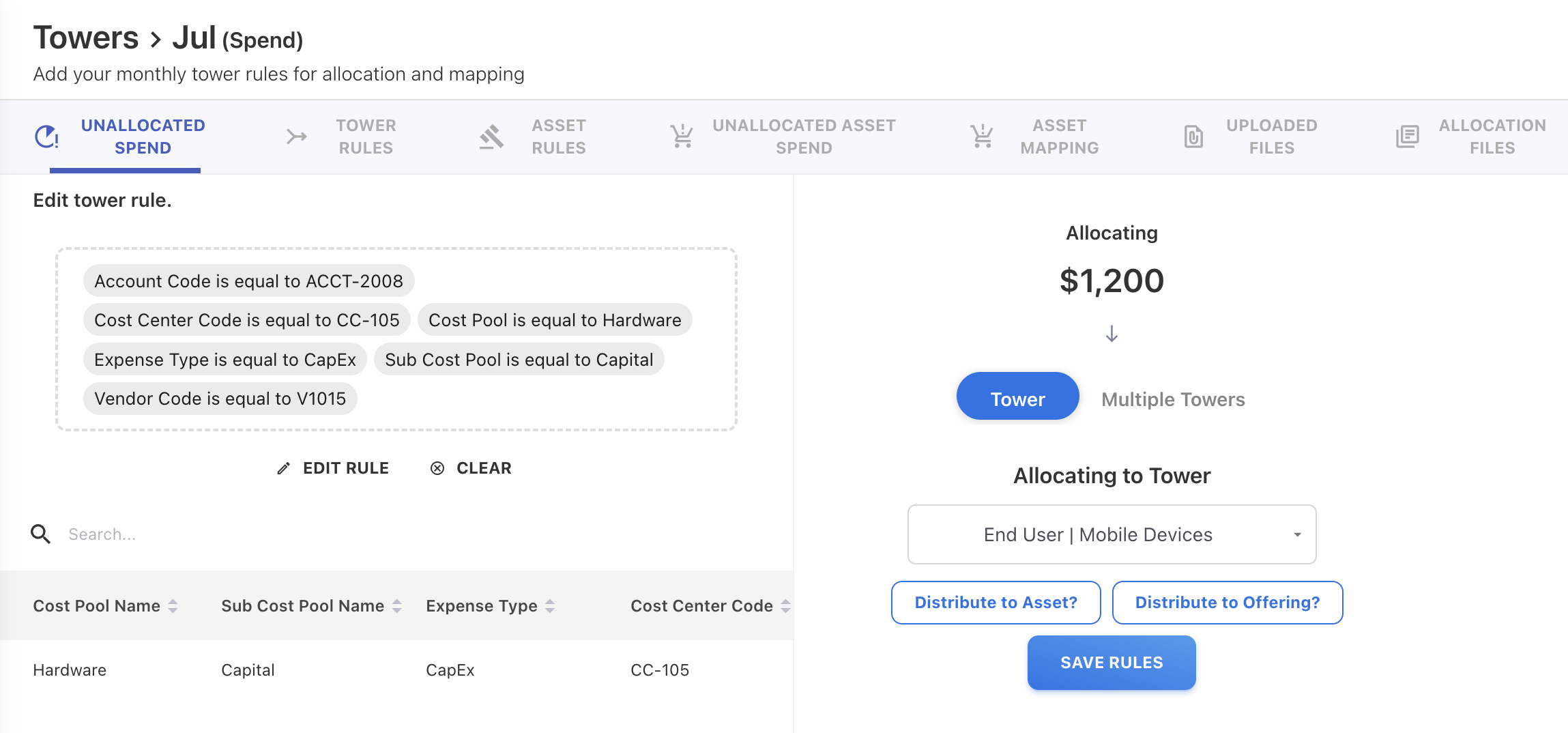Click the Edit Rule button
This screenshot has height=733, width=1568.
tap(333, 468)
